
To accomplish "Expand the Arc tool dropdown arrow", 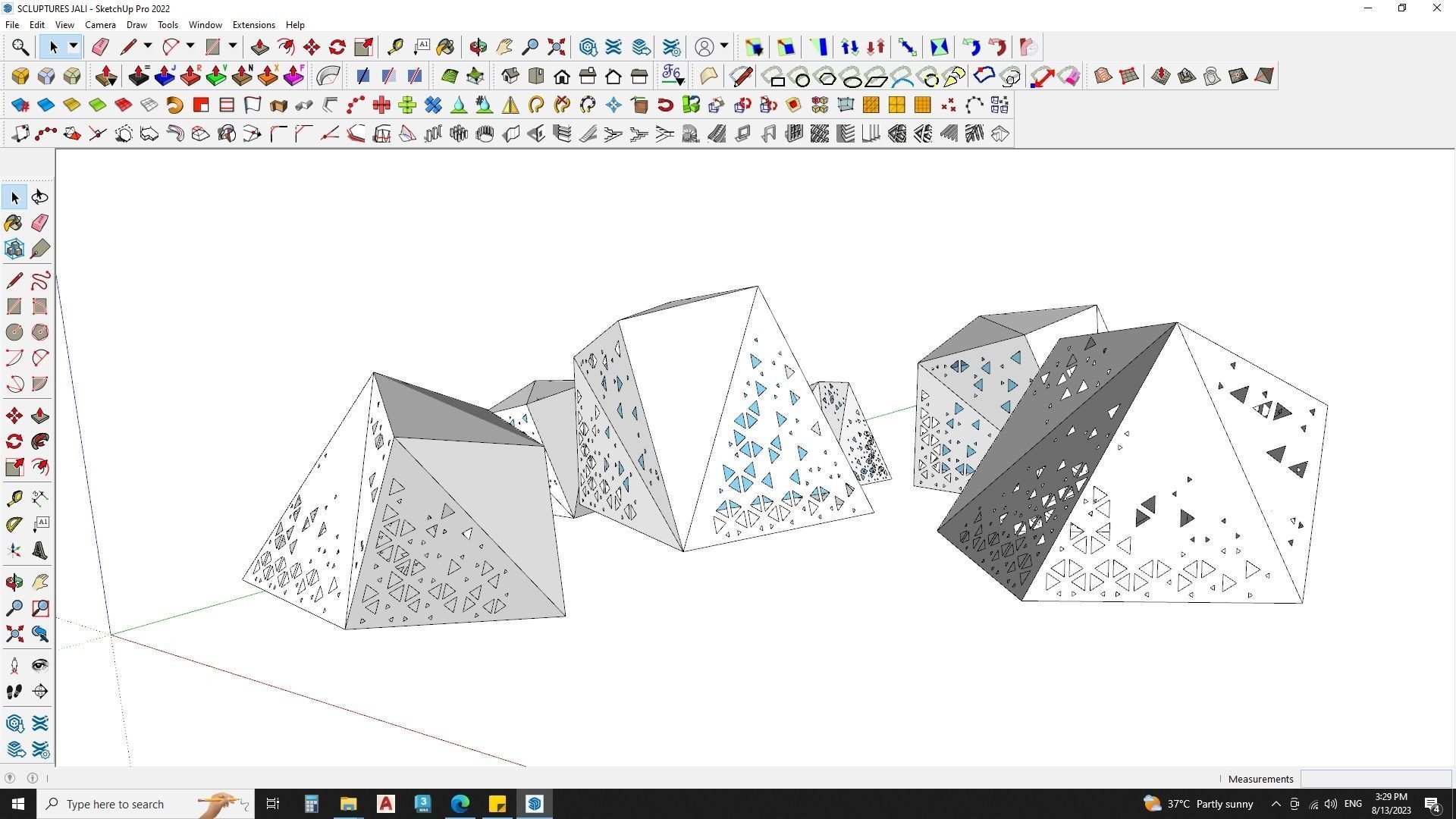I will tap(190, 47).
